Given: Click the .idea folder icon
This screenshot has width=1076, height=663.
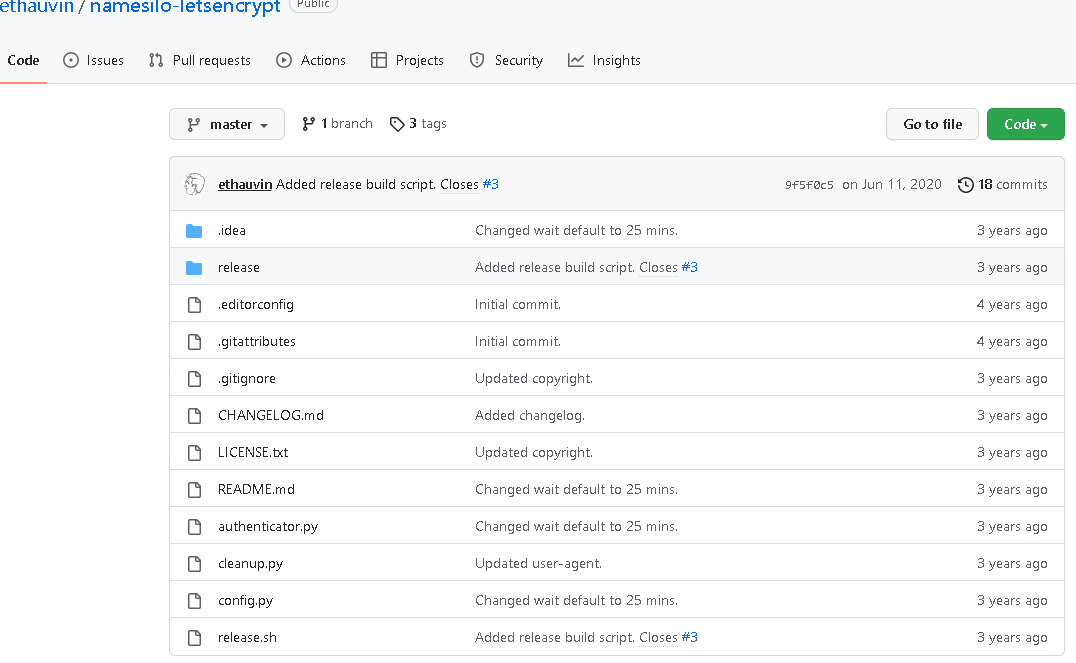Looking at the screenshot, I should 194,231.
